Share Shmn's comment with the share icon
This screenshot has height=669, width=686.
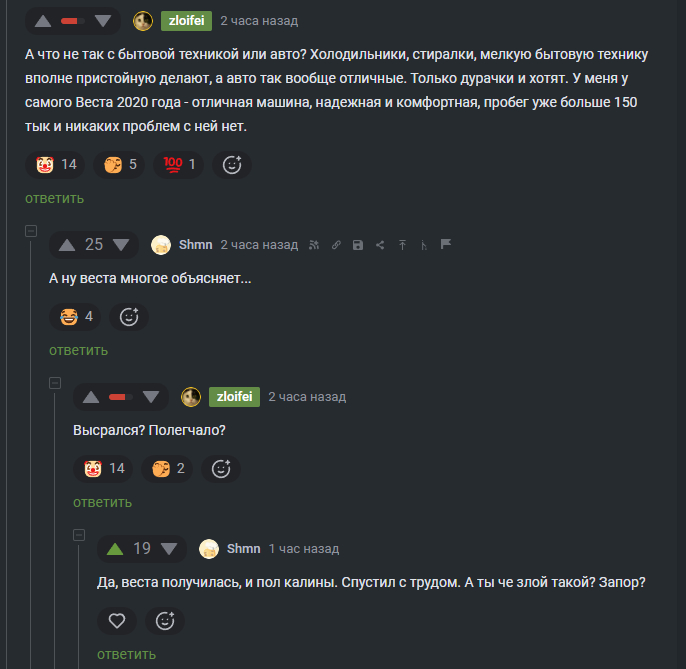point(380,245)
